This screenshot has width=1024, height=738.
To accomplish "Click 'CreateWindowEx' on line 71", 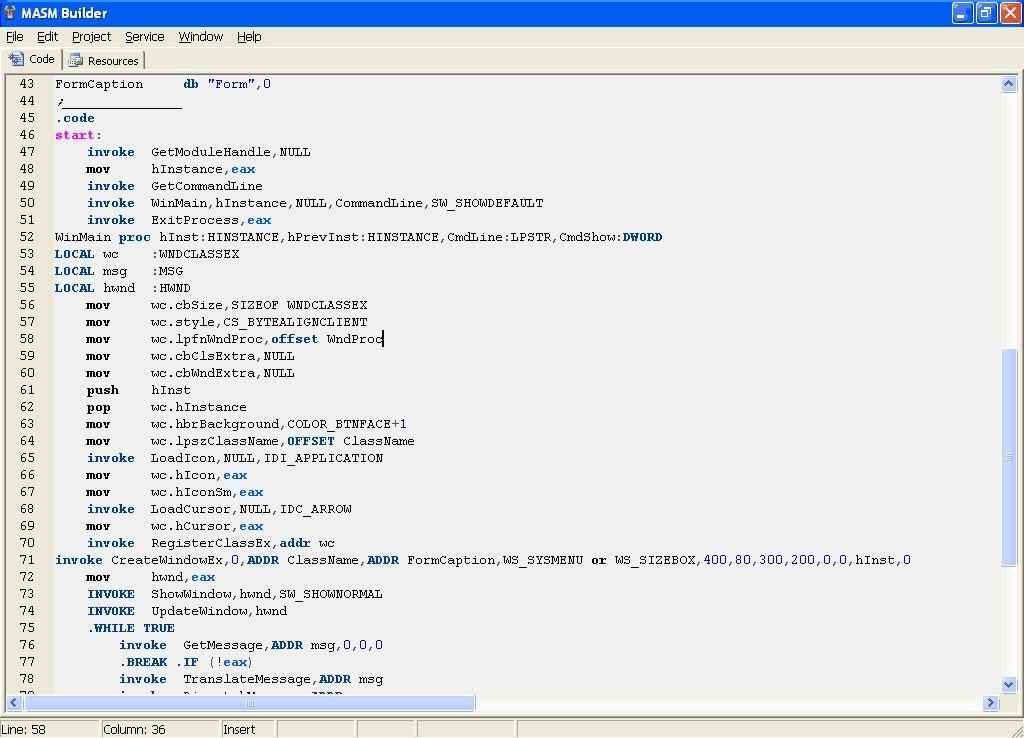I will tap(167, 560).
